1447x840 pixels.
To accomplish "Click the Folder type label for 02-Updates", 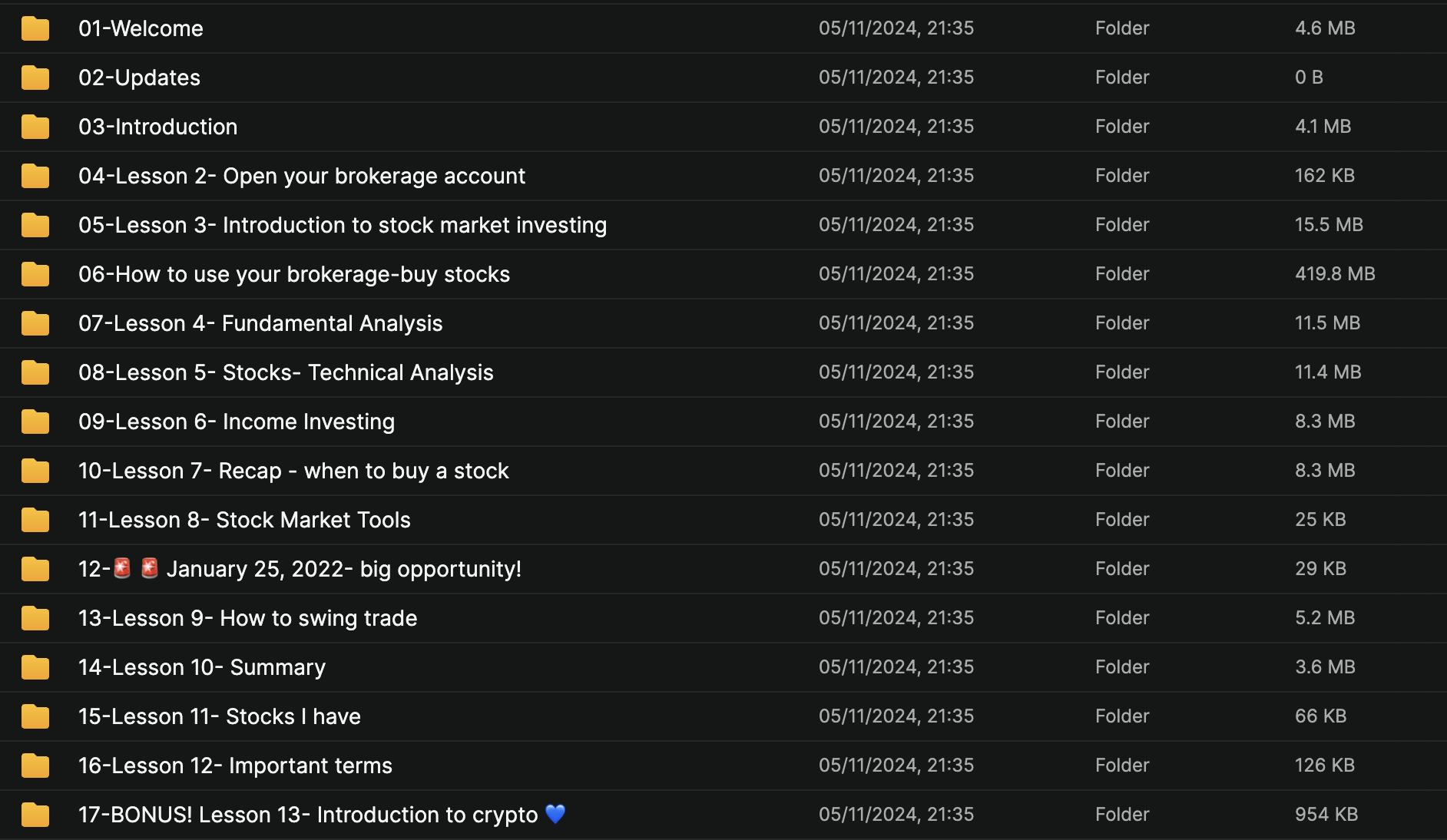I will pyautogui.click(x=1121, y=78).
